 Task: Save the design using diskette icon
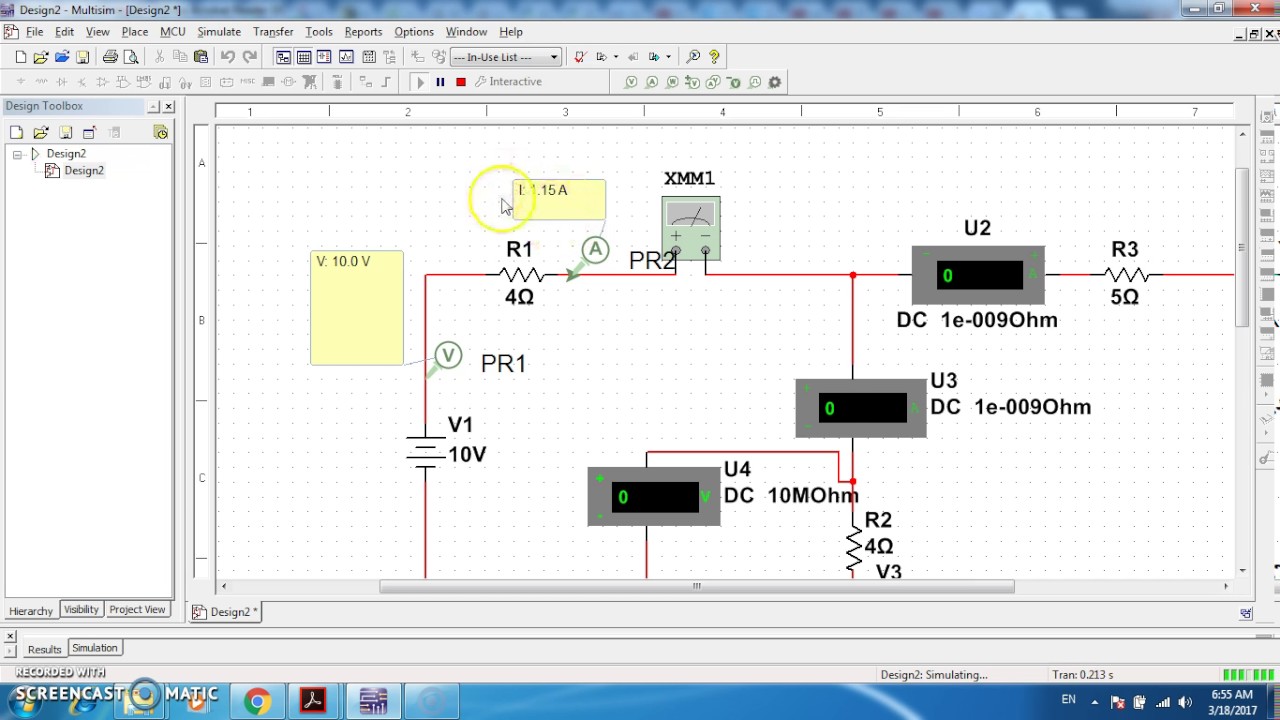click(x=83, y=57)
